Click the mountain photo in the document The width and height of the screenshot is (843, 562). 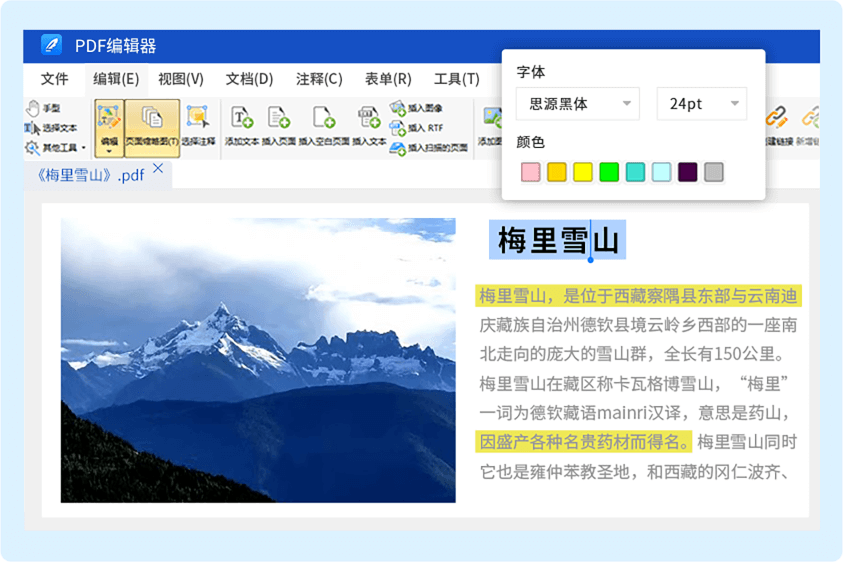pyautogui.click(x=258, y=360)
